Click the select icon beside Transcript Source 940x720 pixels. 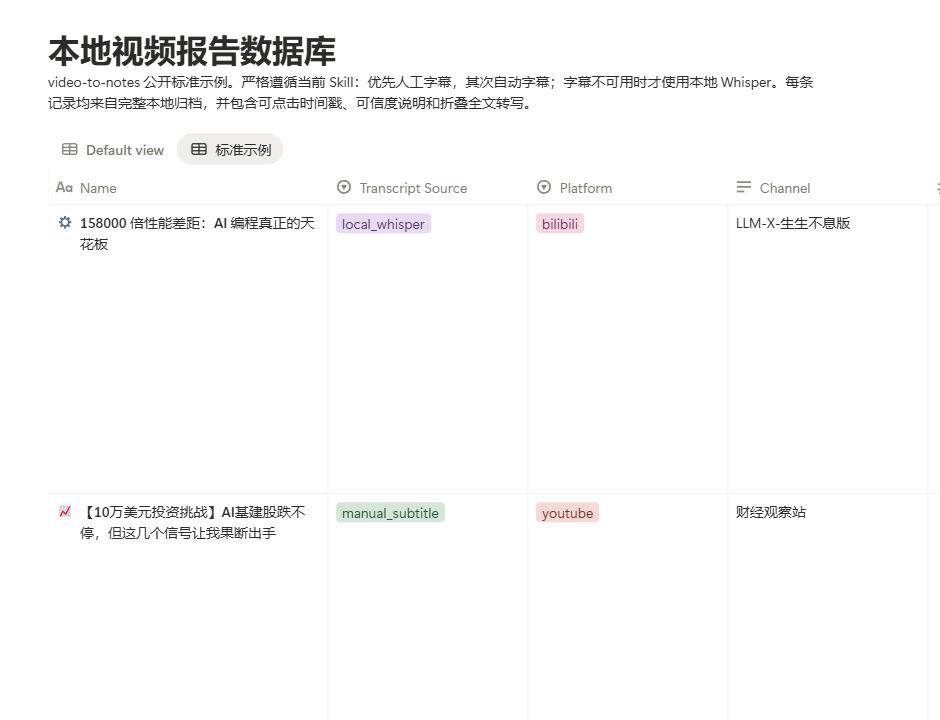coord(344,187)
